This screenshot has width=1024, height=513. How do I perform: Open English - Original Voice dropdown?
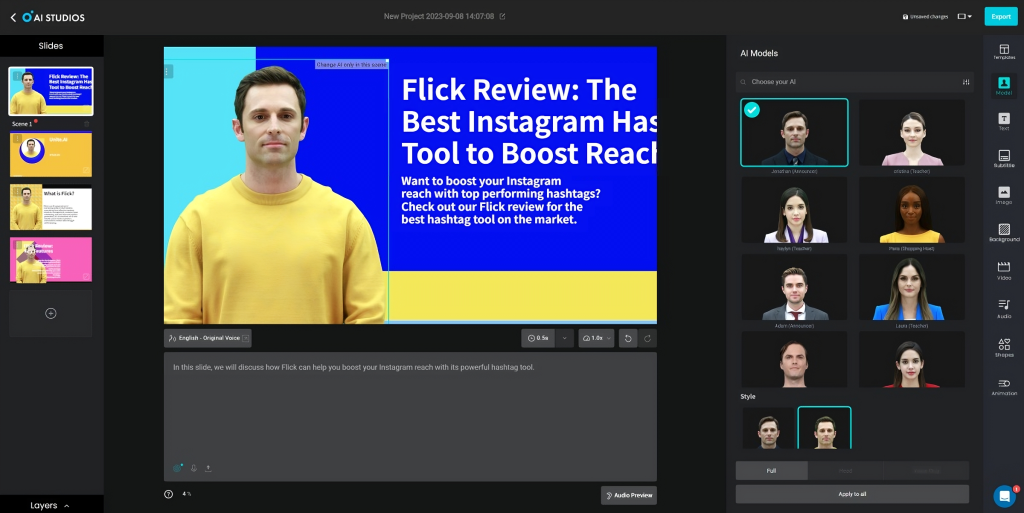208,338
